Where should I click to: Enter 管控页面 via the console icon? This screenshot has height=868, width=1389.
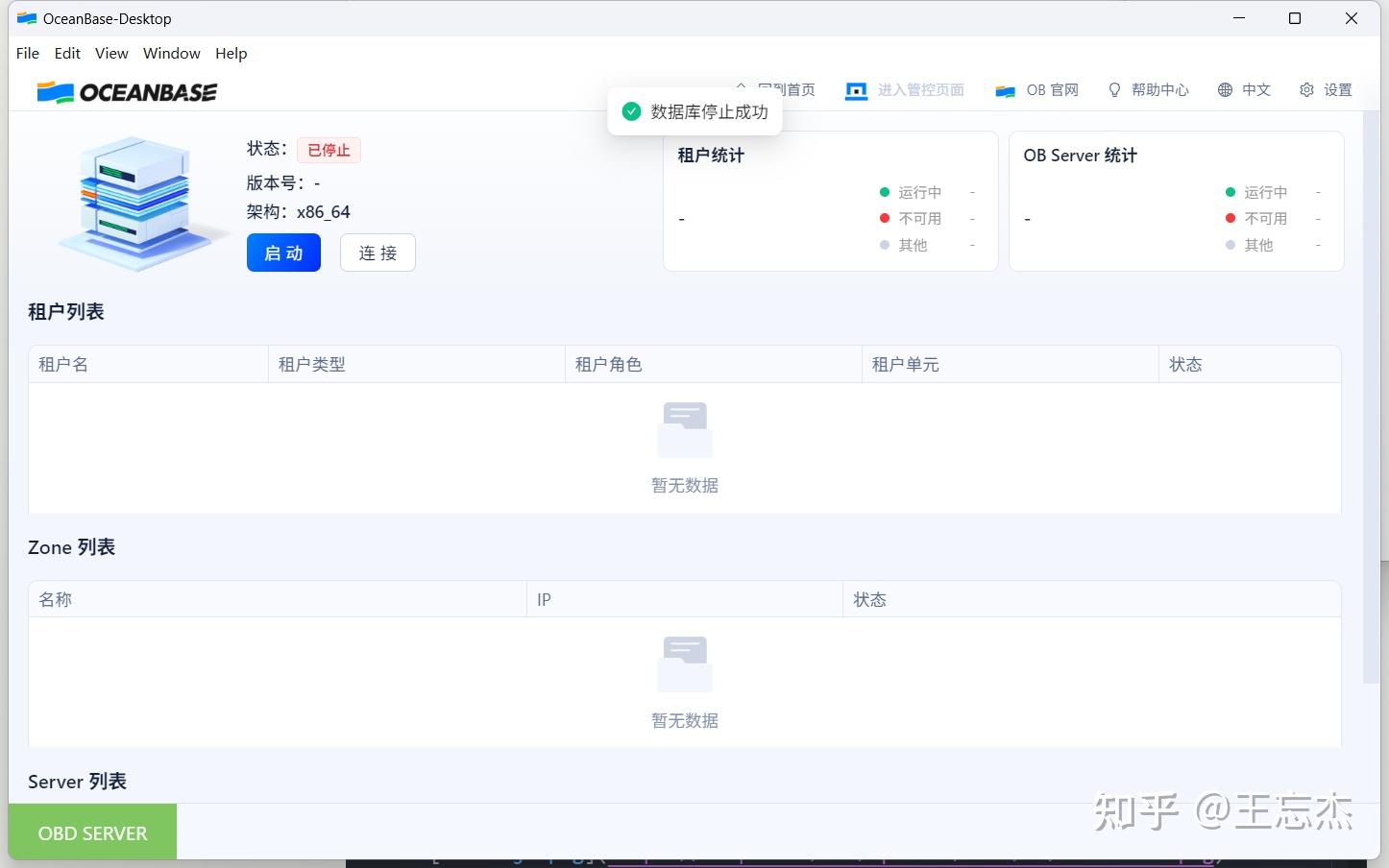[x=855, y=89]
